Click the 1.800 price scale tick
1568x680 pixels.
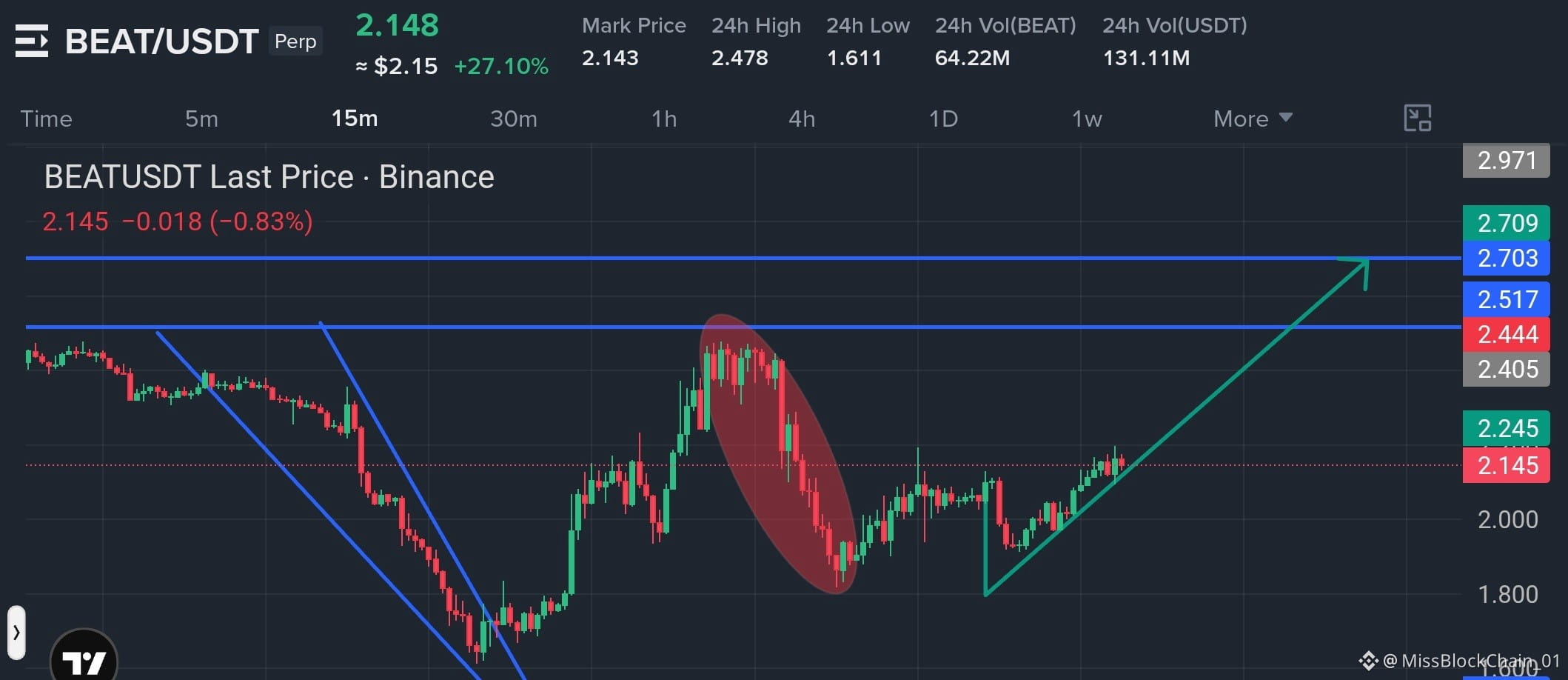click(x=1508, y=594)
